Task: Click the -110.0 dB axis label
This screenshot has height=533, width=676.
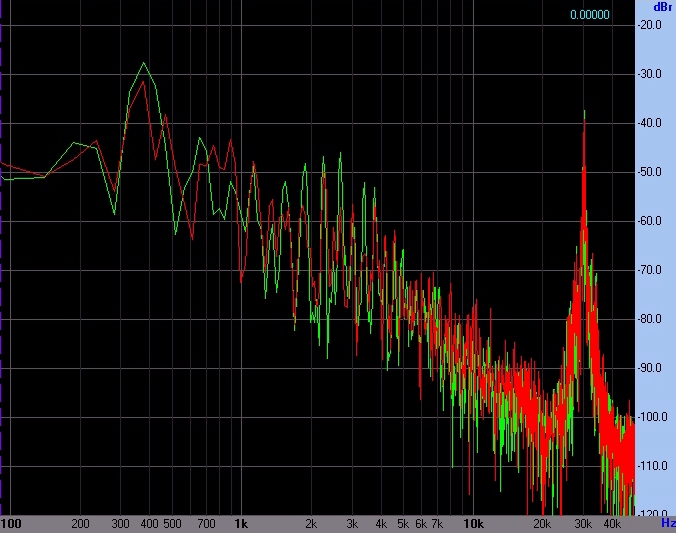Action: coord(652,466)
